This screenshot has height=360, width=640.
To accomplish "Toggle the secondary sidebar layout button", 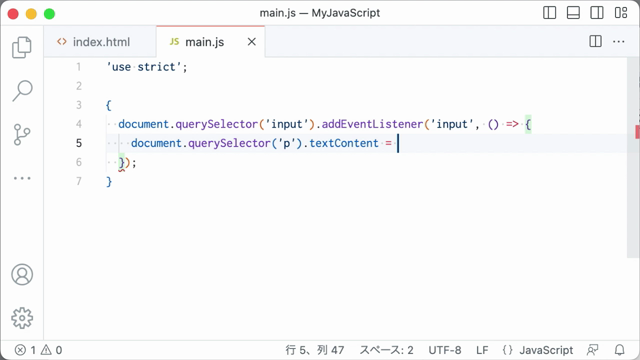I will coord(597,13).
